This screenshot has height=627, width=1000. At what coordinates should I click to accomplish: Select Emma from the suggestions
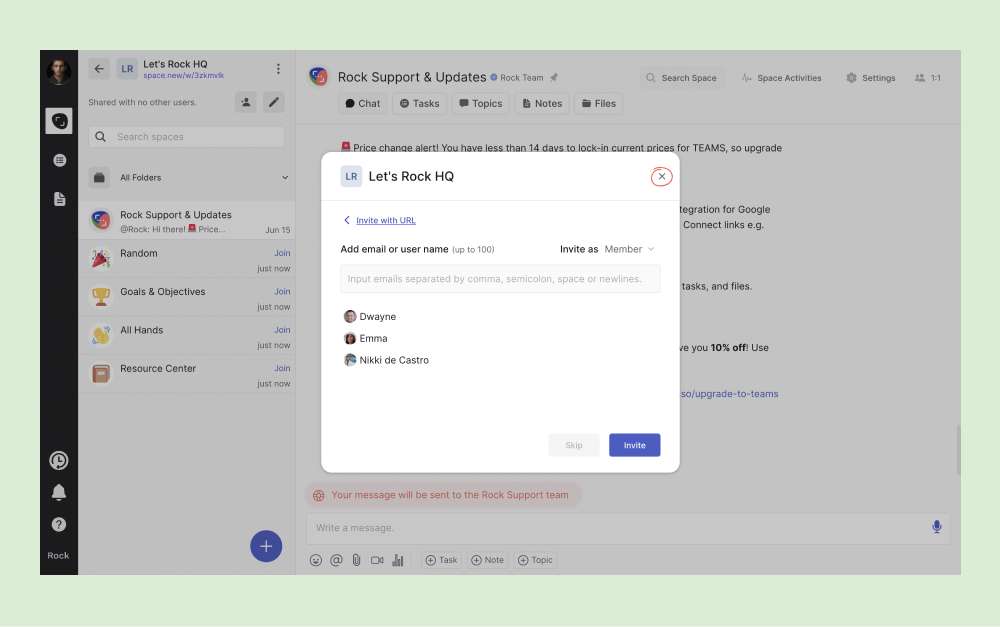tap(366, 338)
